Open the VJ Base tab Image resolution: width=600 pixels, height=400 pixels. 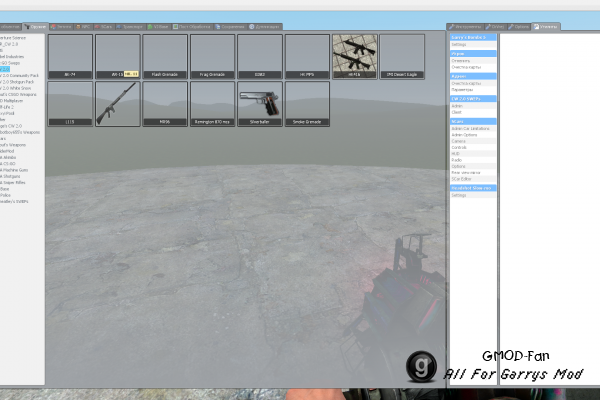pos(158,27)
